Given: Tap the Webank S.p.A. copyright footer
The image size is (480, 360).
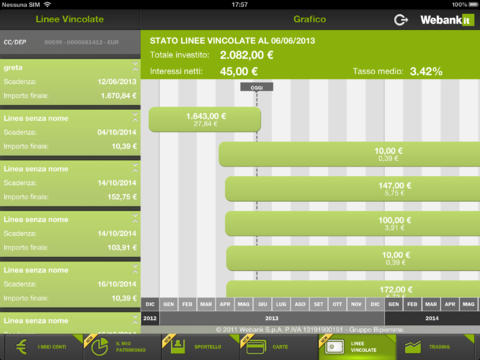Looking at the screenshot, I should click(310, 330).
